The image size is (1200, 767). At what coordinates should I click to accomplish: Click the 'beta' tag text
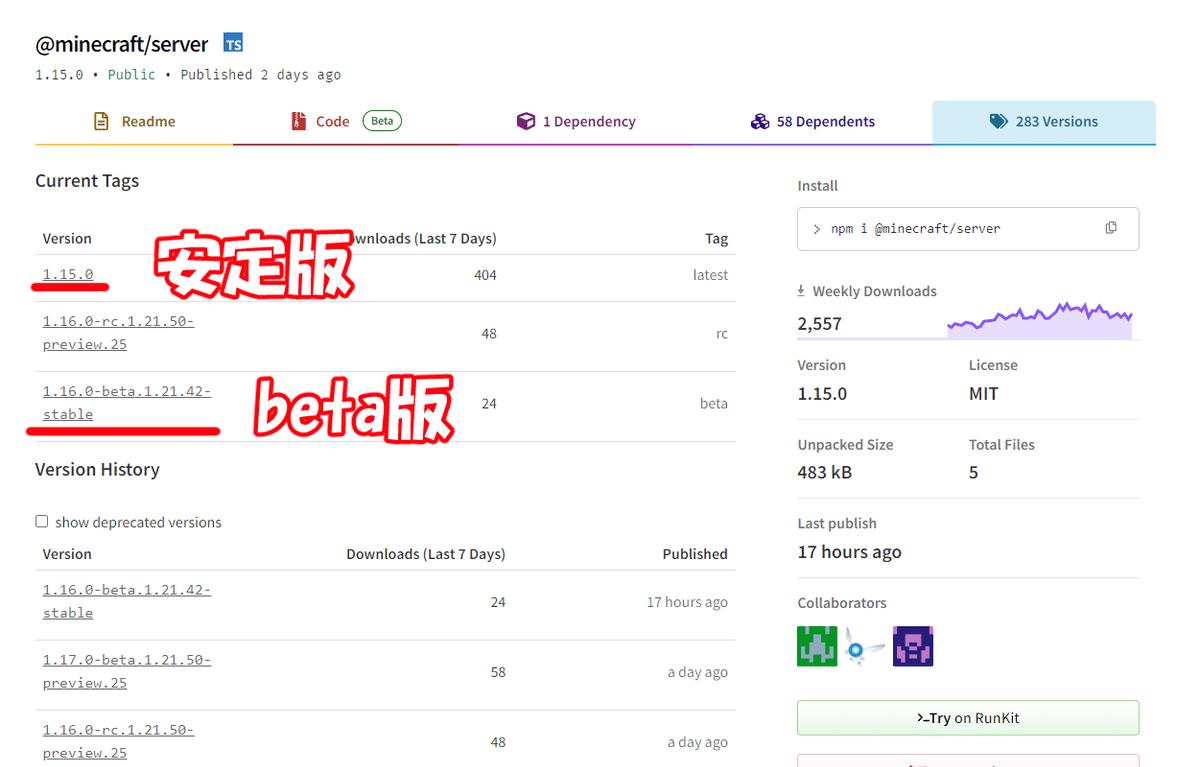pyautogui.click(x=714, y=404)
